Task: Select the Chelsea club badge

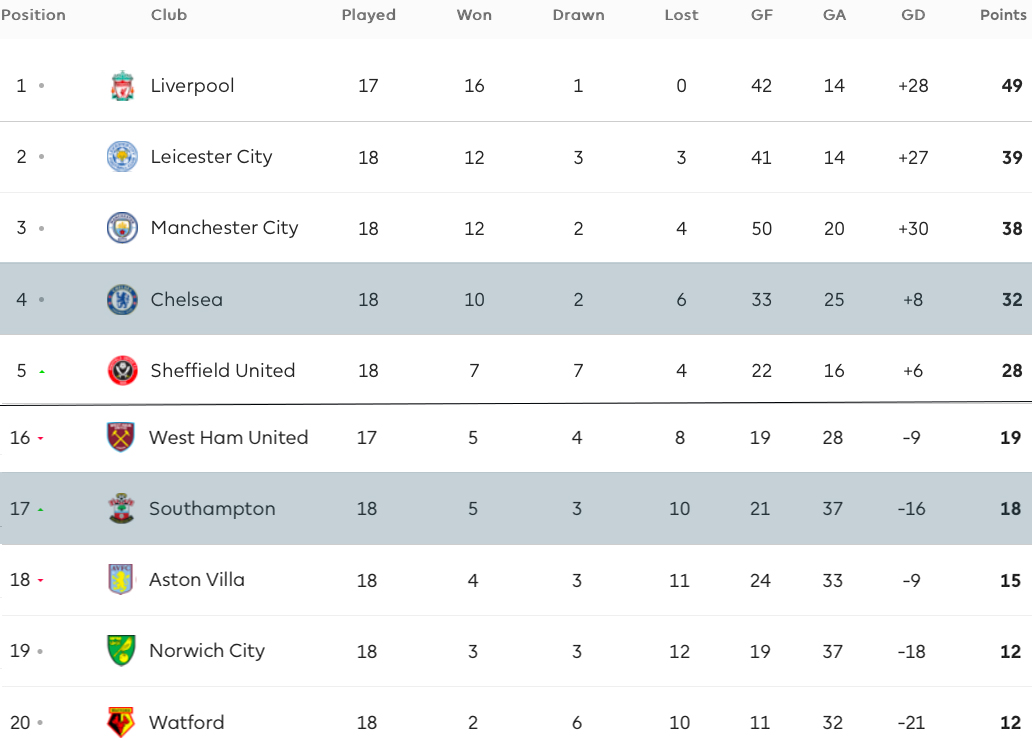Action: (122, 299)
